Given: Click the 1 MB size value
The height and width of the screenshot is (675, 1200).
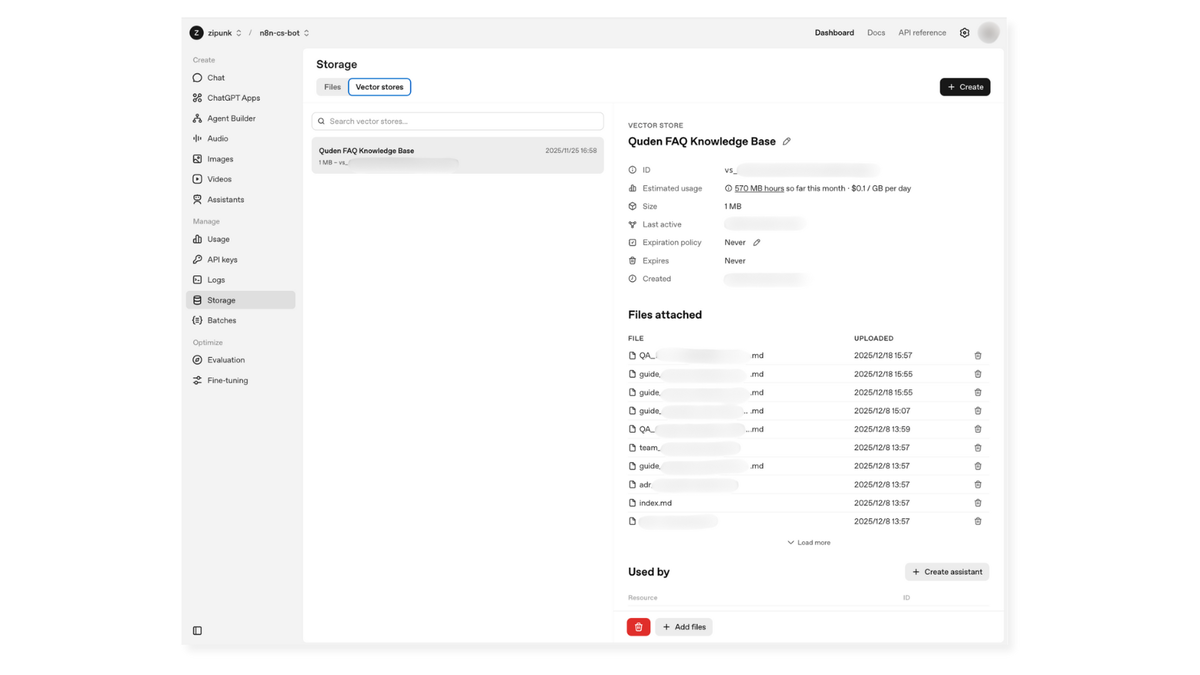Looking at the screenshot, I should tap(733, 207).
